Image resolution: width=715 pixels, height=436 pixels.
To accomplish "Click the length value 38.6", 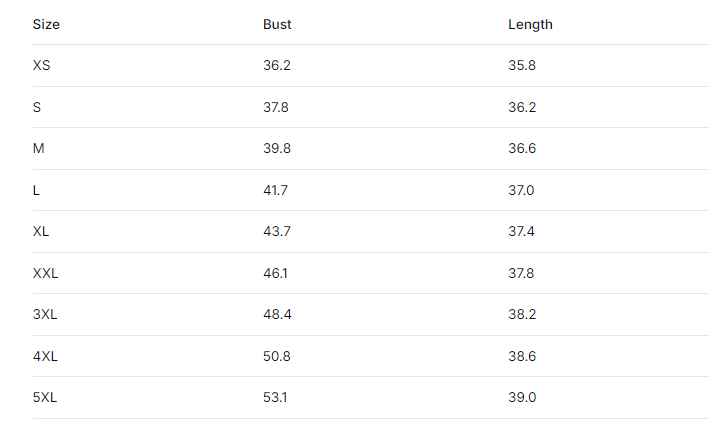I will click(x=522, y=356).
